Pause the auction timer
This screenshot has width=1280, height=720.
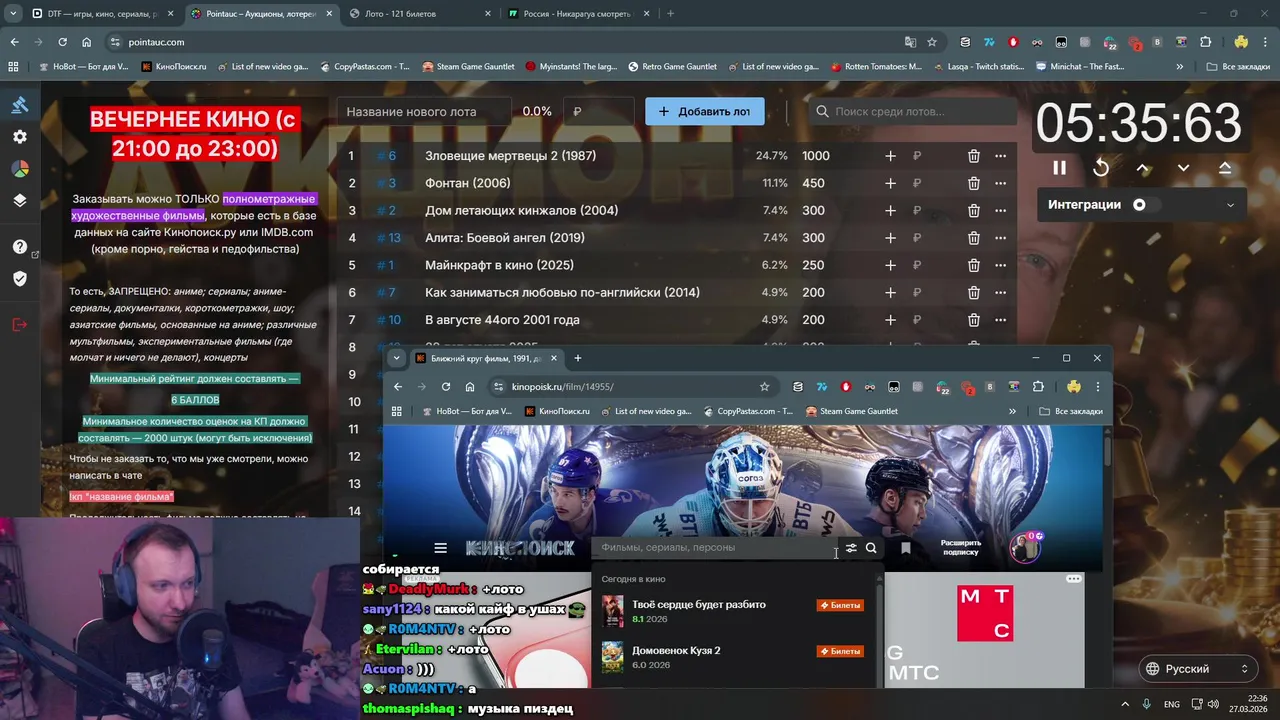point(1059,168)
